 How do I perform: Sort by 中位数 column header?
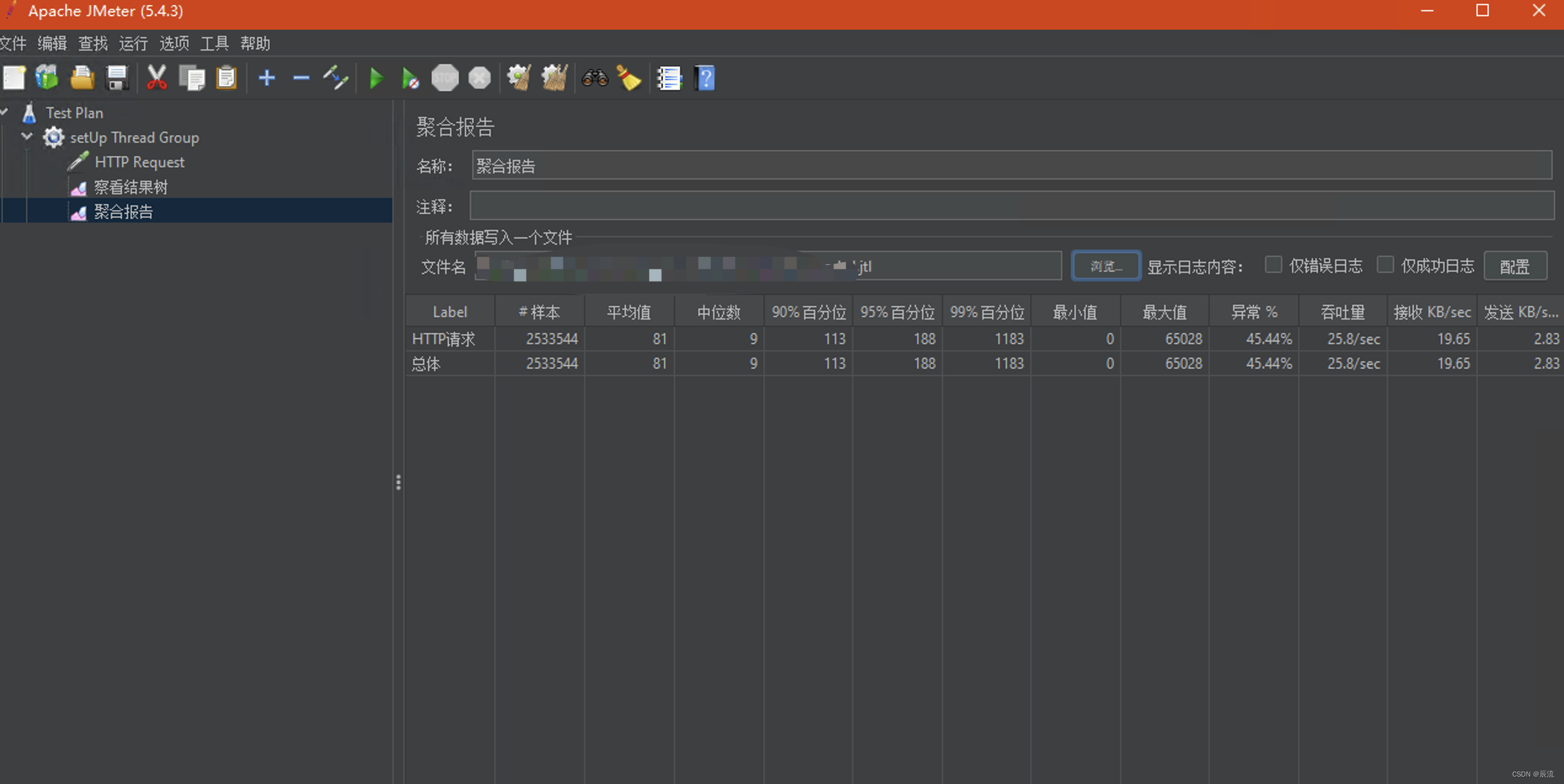pos(719,312)
